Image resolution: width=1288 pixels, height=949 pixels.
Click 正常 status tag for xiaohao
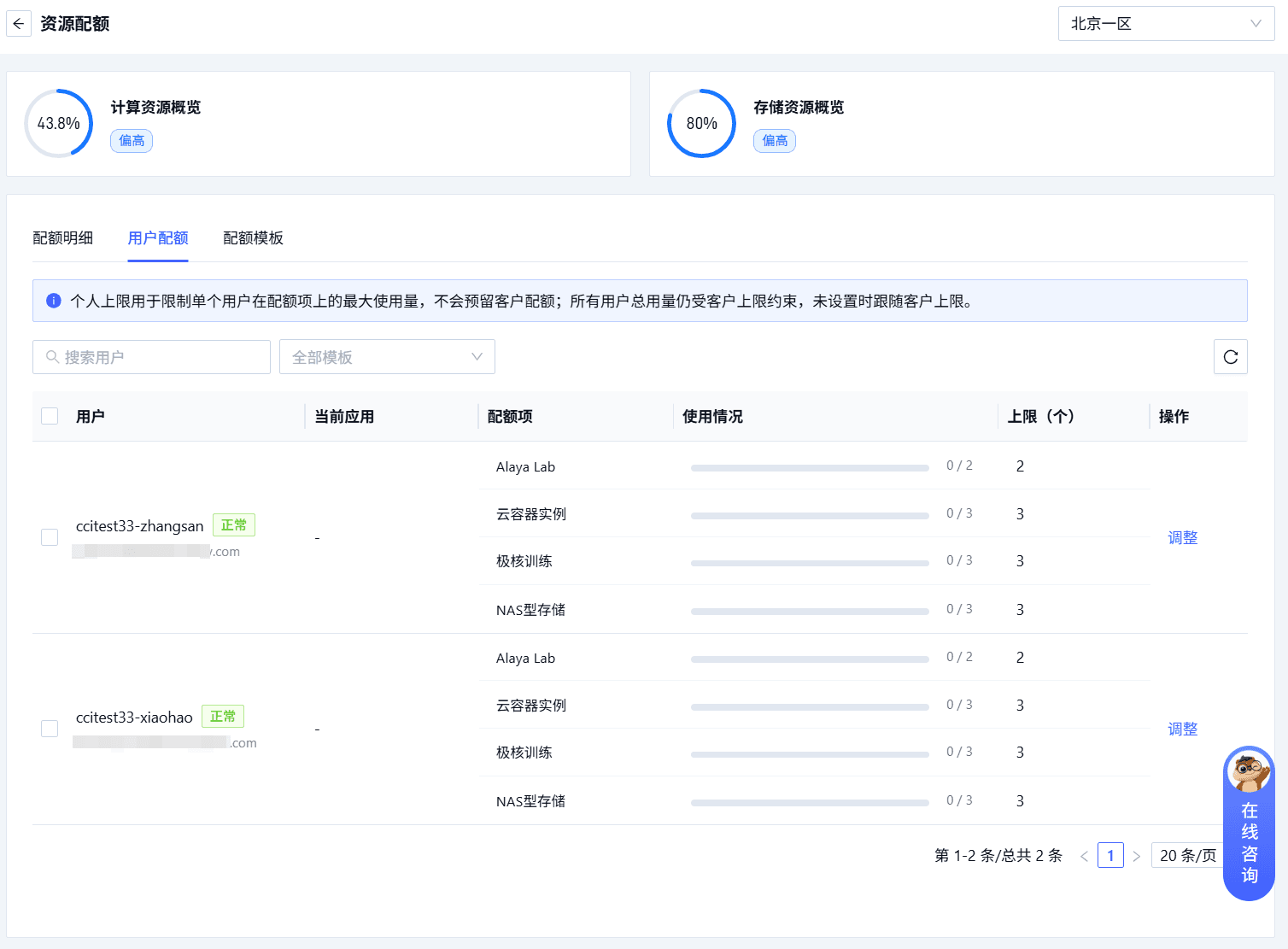click(x=223, y=716)
